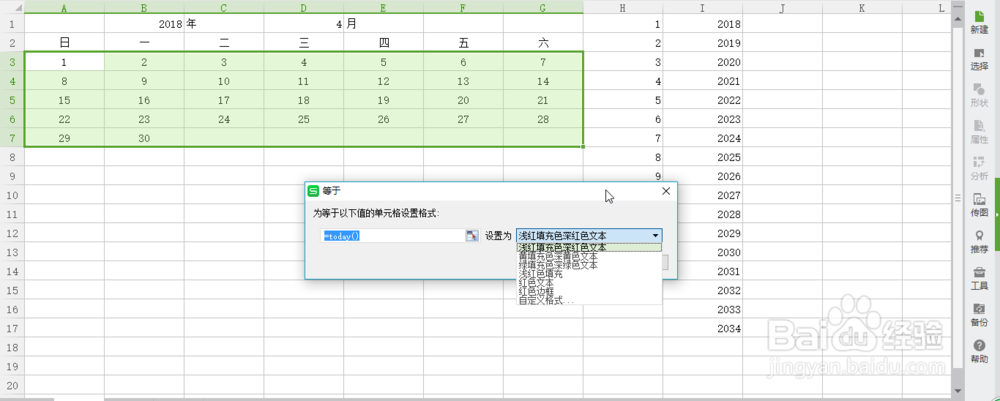Click calendar cell with day 28

pos(543,119)
